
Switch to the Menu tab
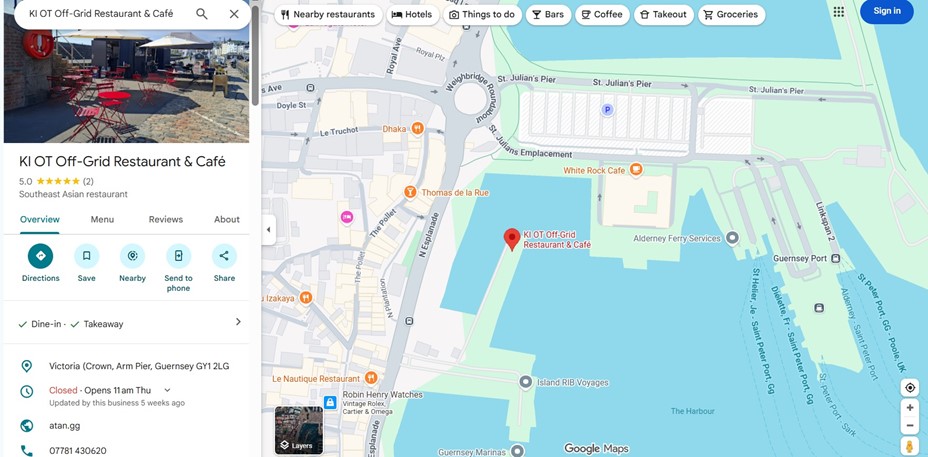click(102, 220)
